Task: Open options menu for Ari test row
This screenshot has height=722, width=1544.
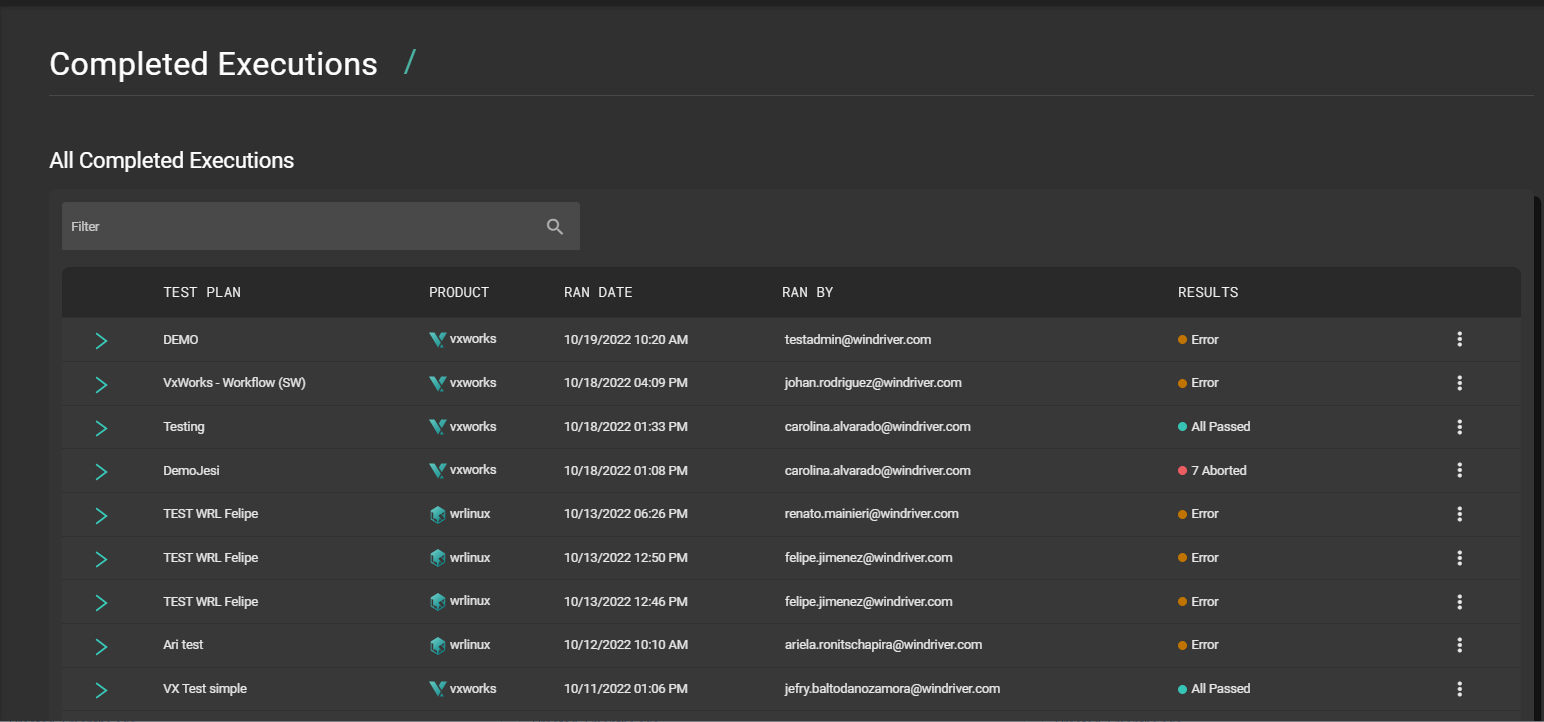Action: point(1459,645)
